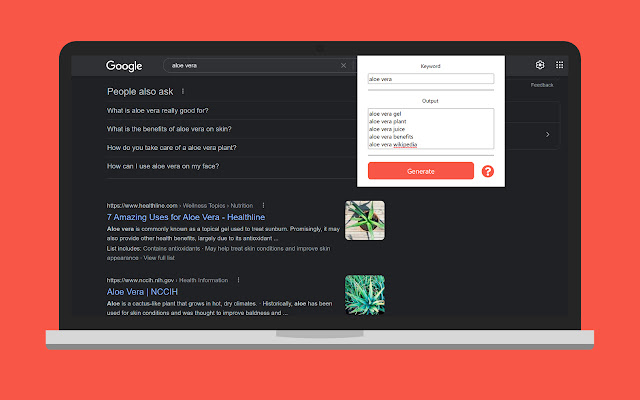Open the People also ask options menu
Image resolution: width=640 pixels, height=400 pixels.
click(183, 91)
